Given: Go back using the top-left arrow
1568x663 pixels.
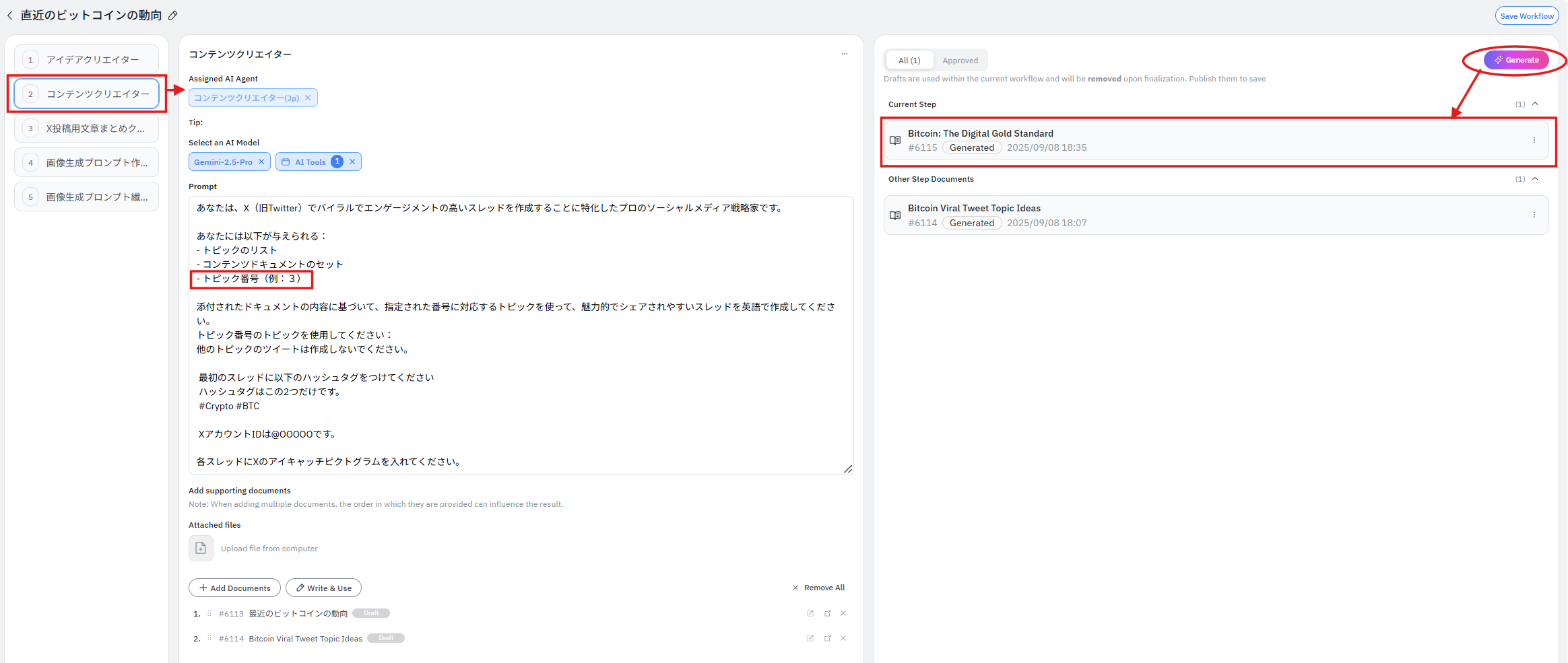Looking at the screenshot, I should pyautogui.click(x=10, y=15).
